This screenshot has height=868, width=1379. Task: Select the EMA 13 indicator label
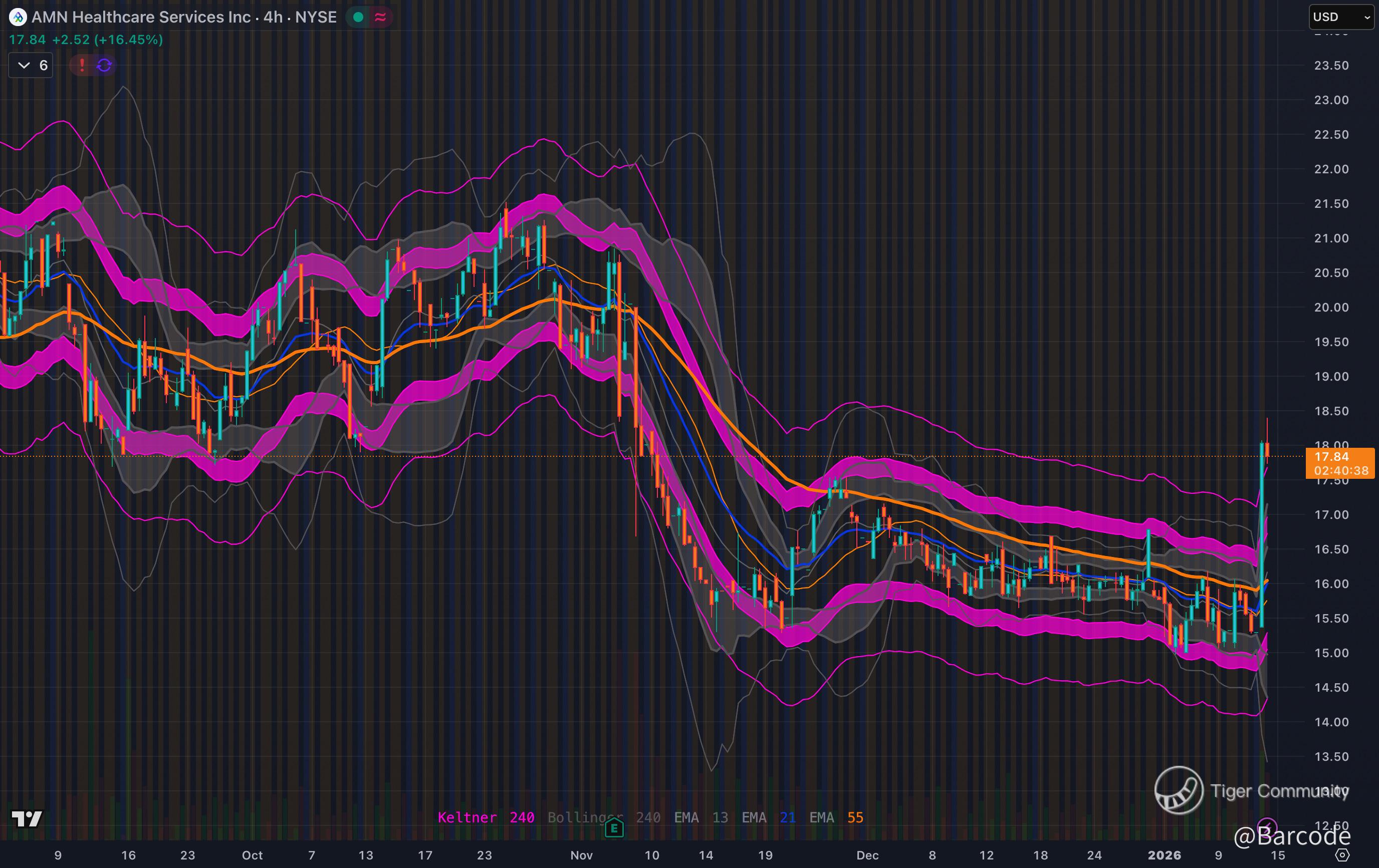click(701, 817)
